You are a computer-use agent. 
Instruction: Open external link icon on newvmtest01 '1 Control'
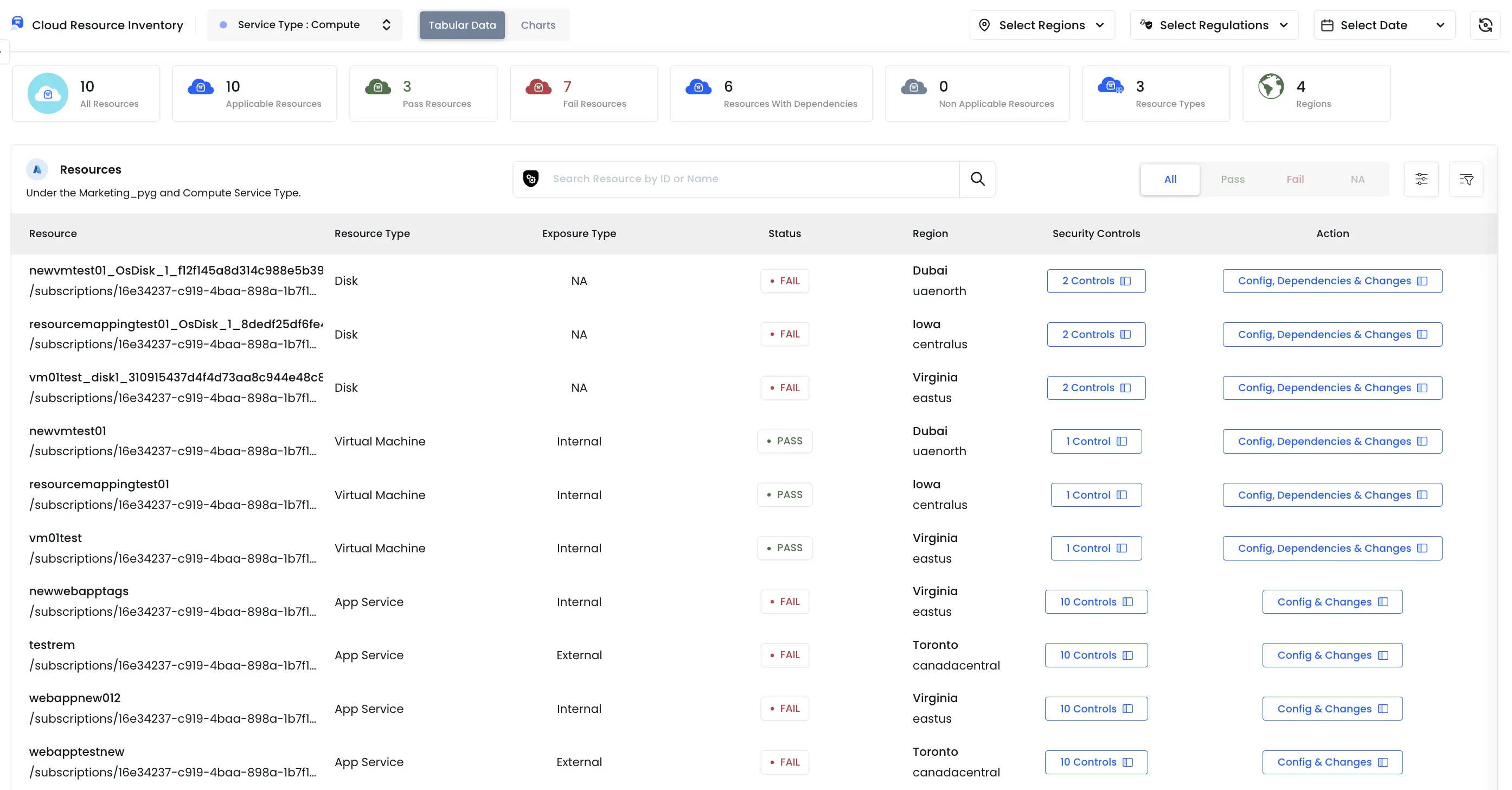(x=1121, y=441)
